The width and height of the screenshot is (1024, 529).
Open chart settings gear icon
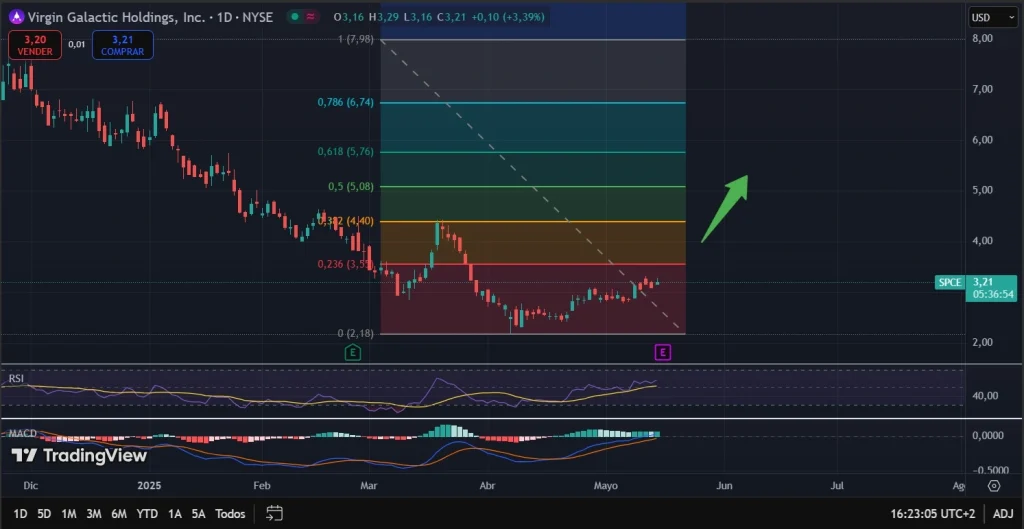click(x=994, y=486)
